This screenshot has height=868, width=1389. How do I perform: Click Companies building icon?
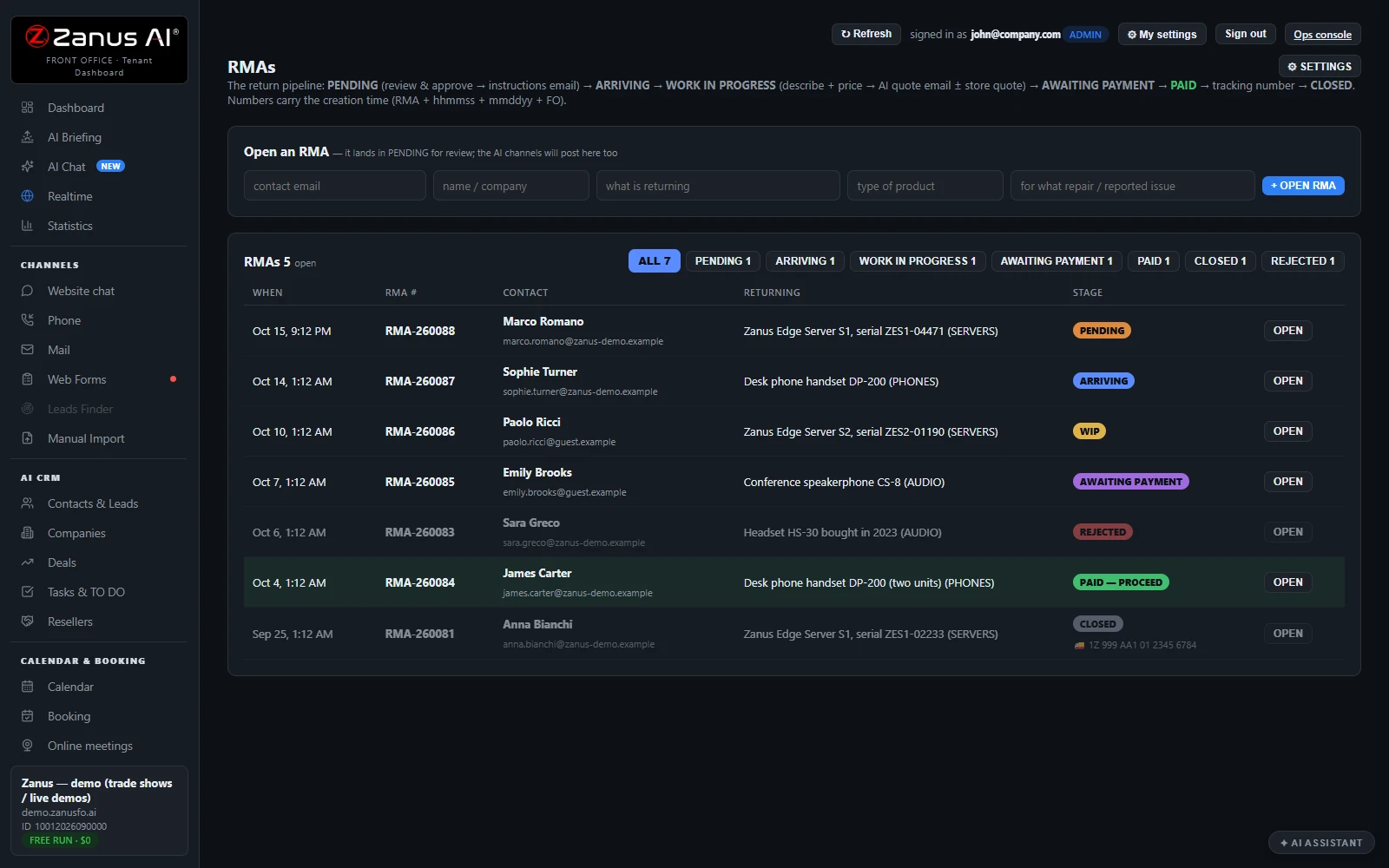point(27,533)
